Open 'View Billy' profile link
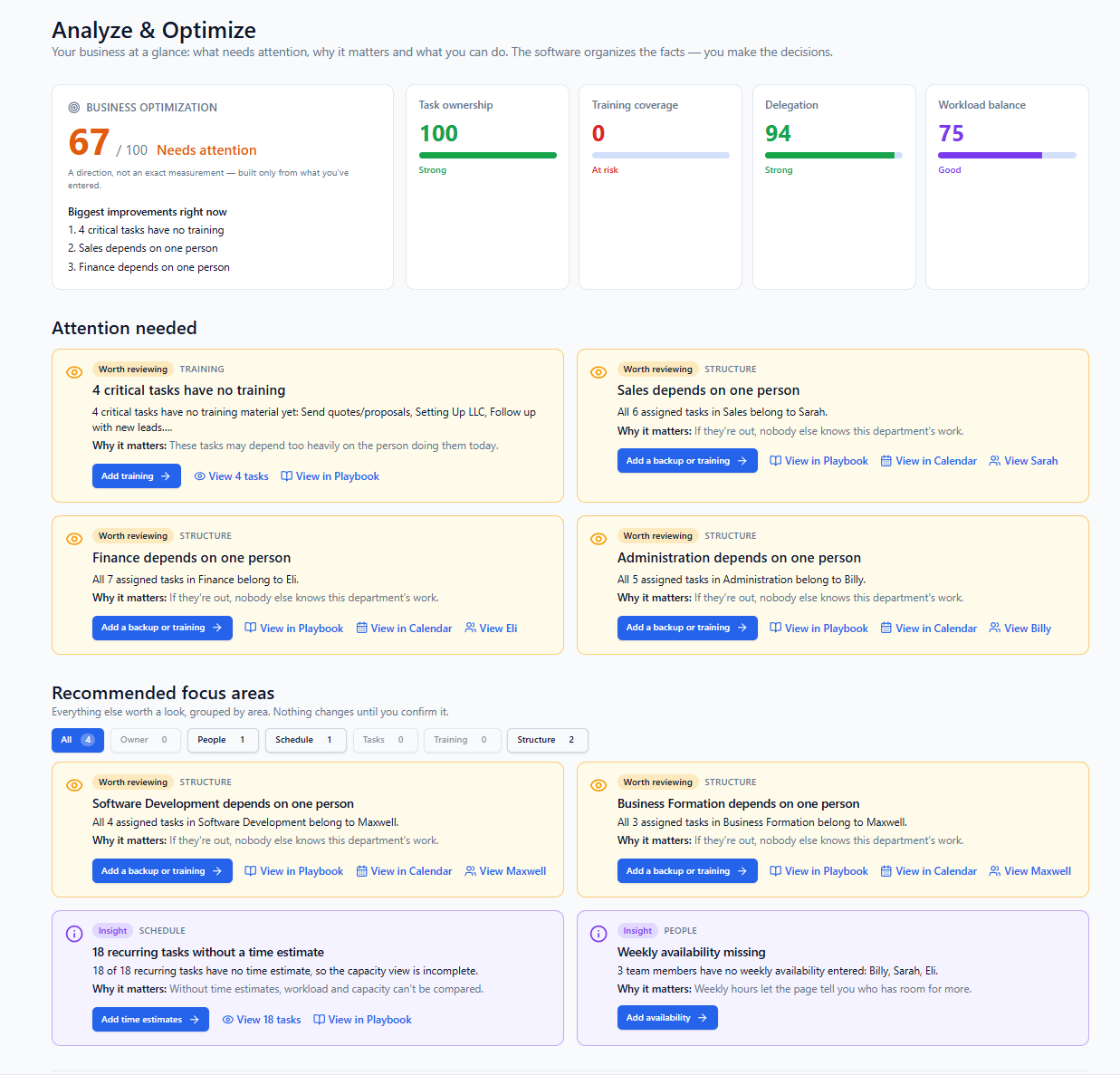 pos(1020,629)
